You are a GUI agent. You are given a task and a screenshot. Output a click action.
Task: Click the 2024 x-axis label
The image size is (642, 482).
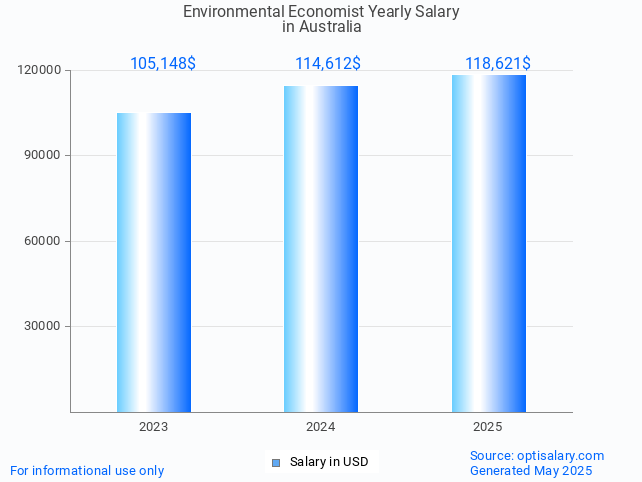pyautogui.click(x=320, y=427)
